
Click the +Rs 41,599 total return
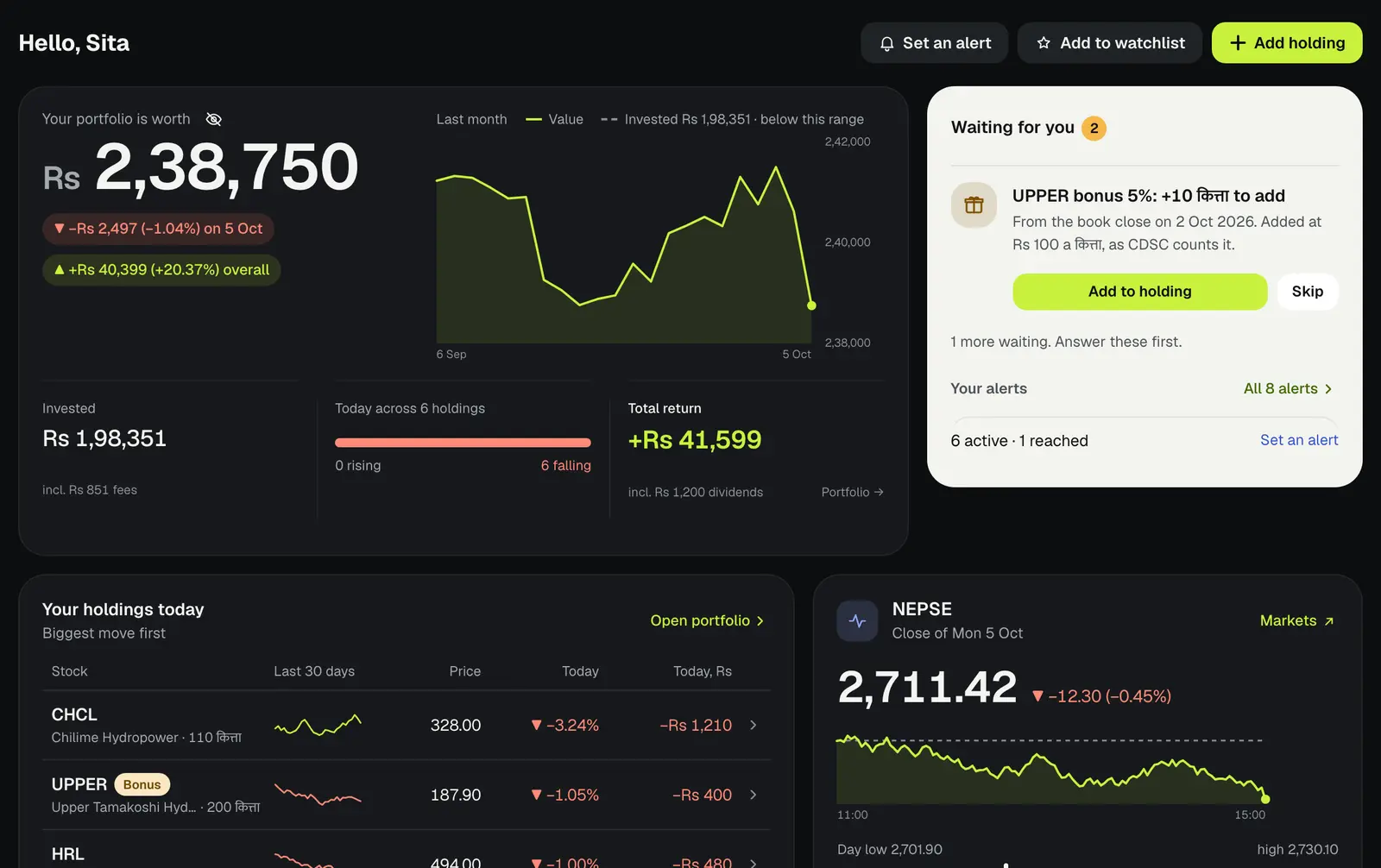(x=695, y=440)
